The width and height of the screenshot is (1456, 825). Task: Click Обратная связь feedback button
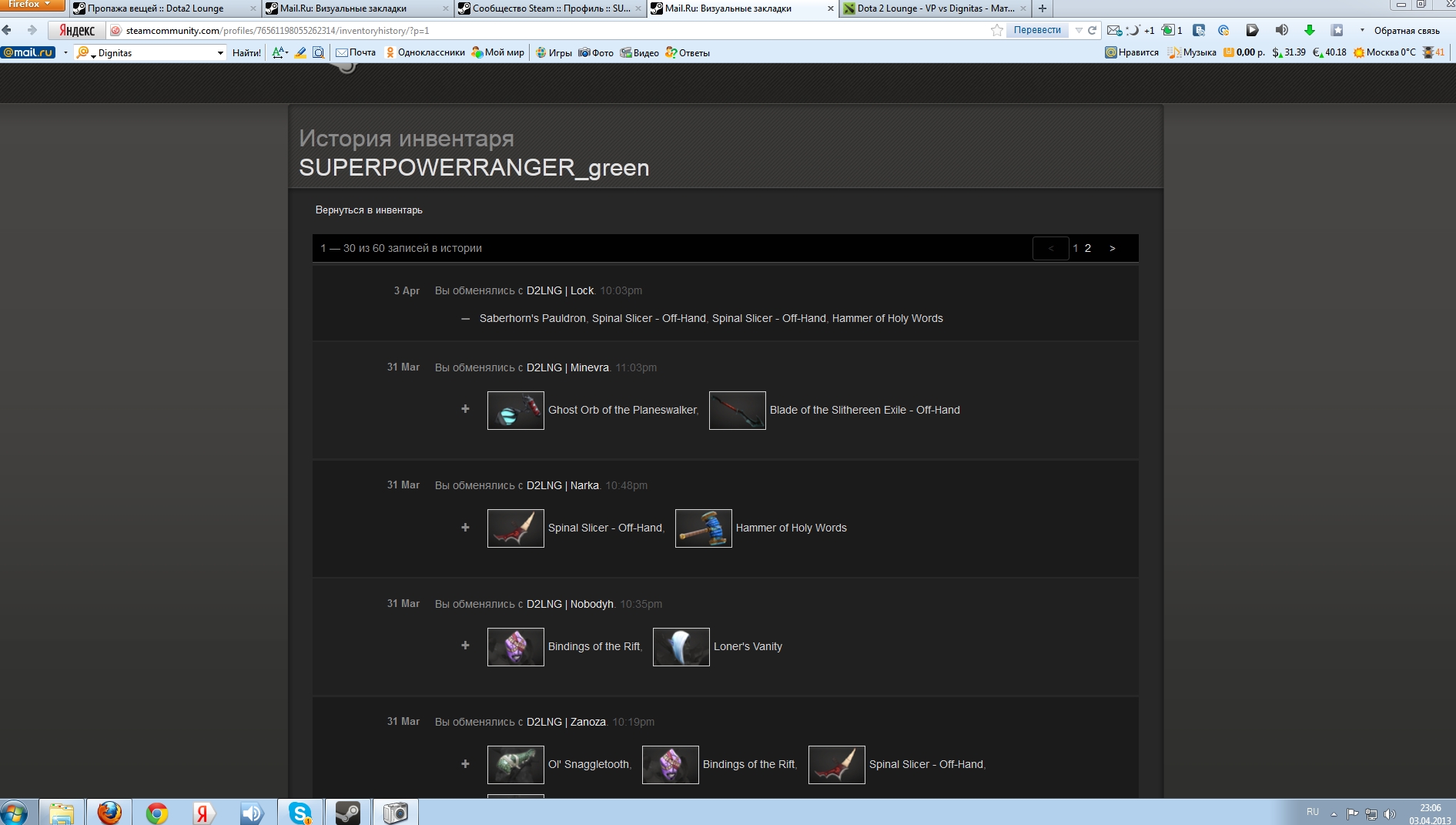[1407, 30]
